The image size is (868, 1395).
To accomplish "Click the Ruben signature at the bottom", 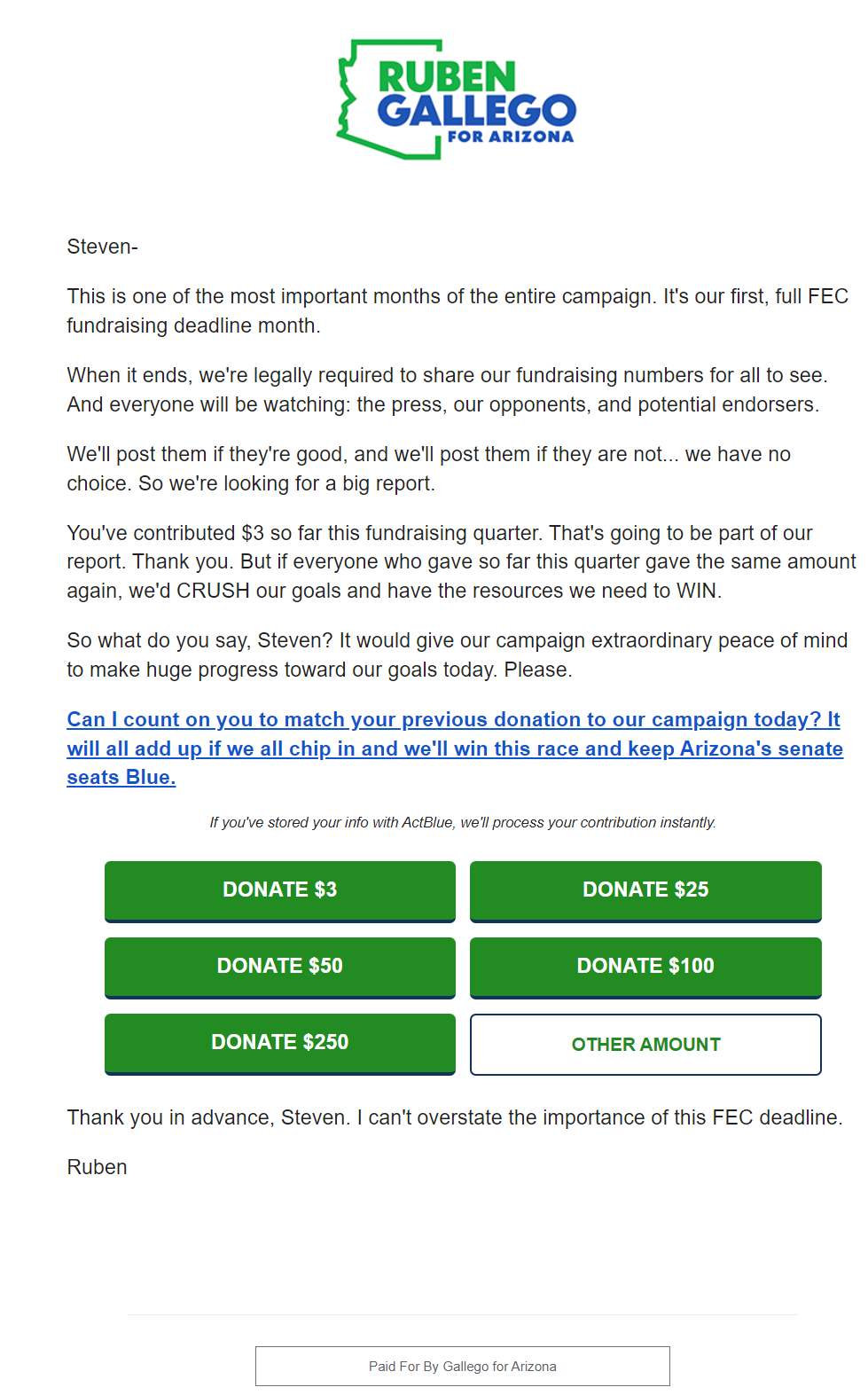I will pyautogui.click(x=98, y=1167).
